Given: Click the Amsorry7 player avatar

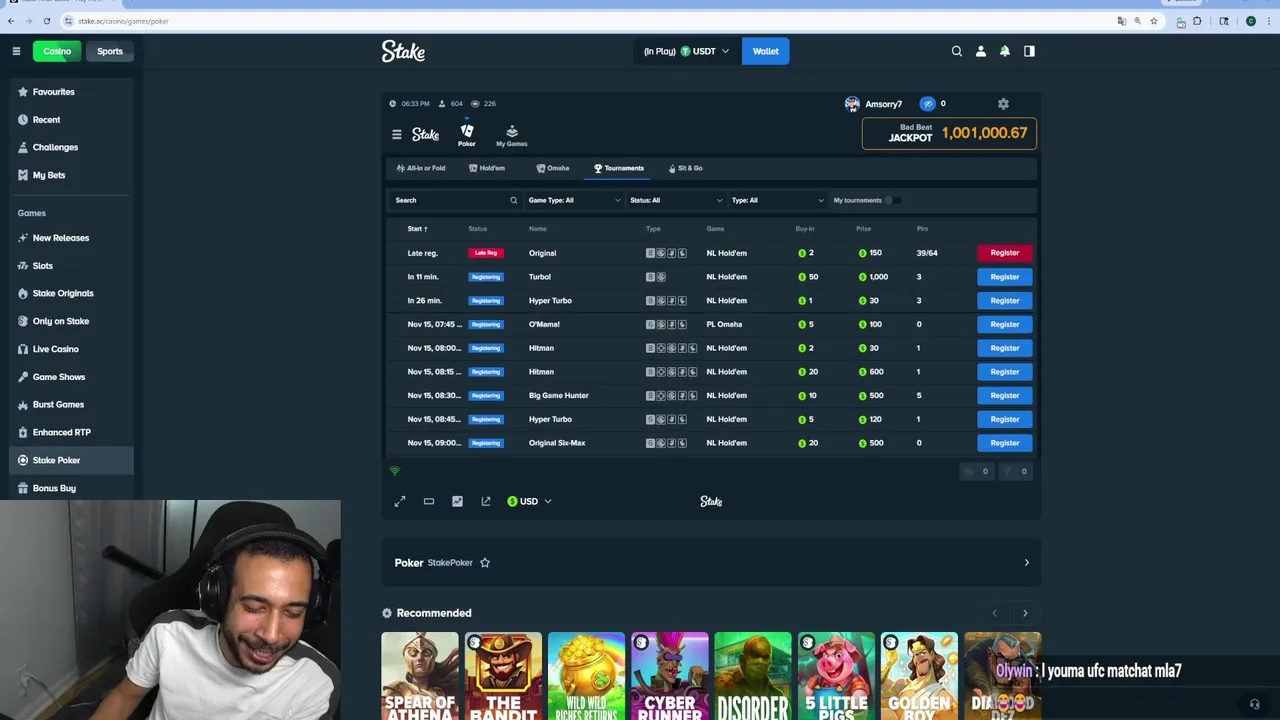Looking at the screenshot, I should (852, 103).
